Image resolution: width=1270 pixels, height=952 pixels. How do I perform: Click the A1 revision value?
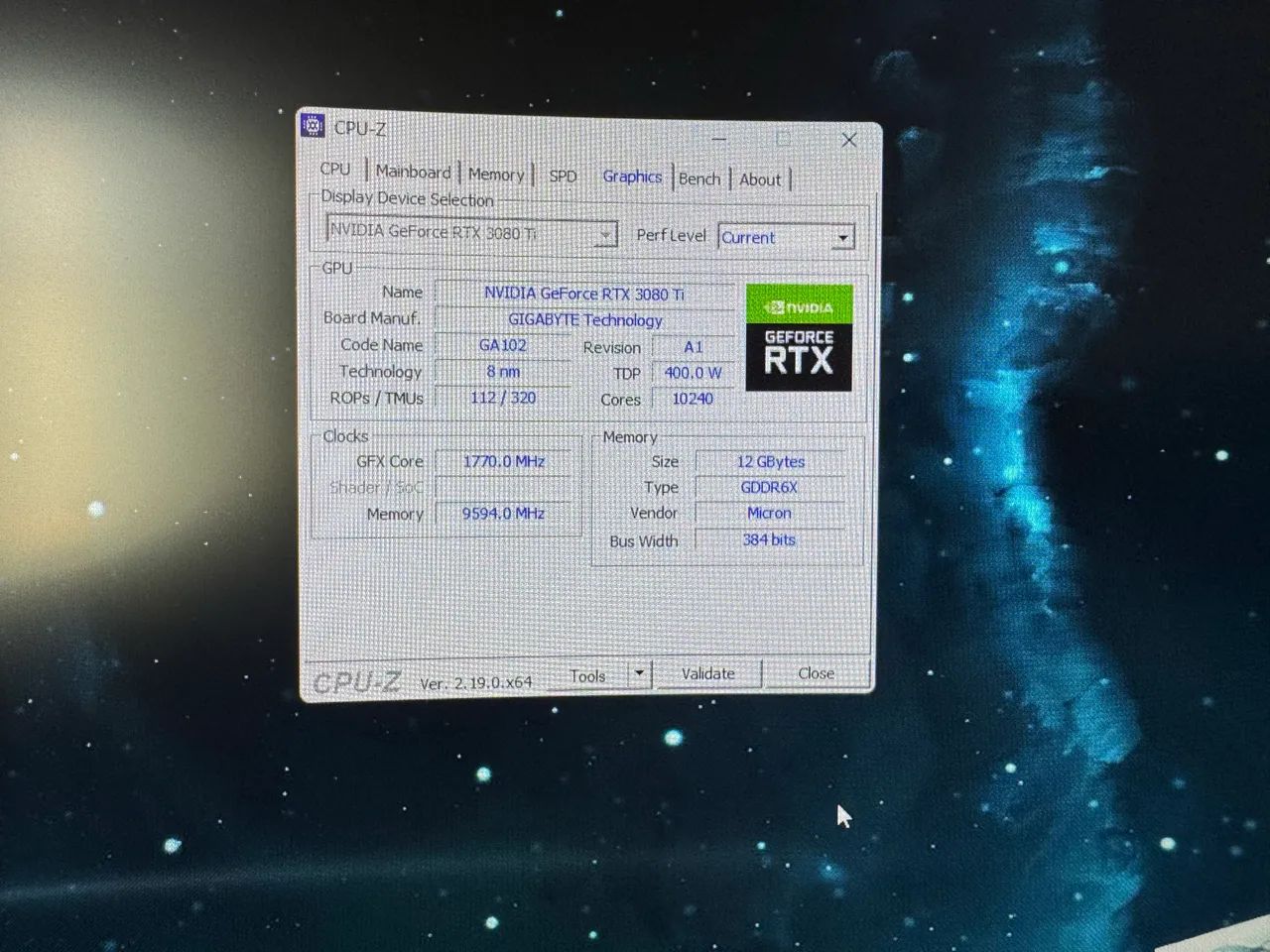tap(694, 347)
